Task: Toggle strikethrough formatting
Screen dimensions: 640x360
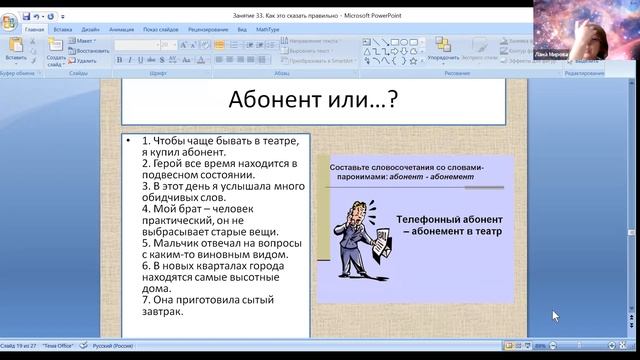Action: (x=151, y=60)
